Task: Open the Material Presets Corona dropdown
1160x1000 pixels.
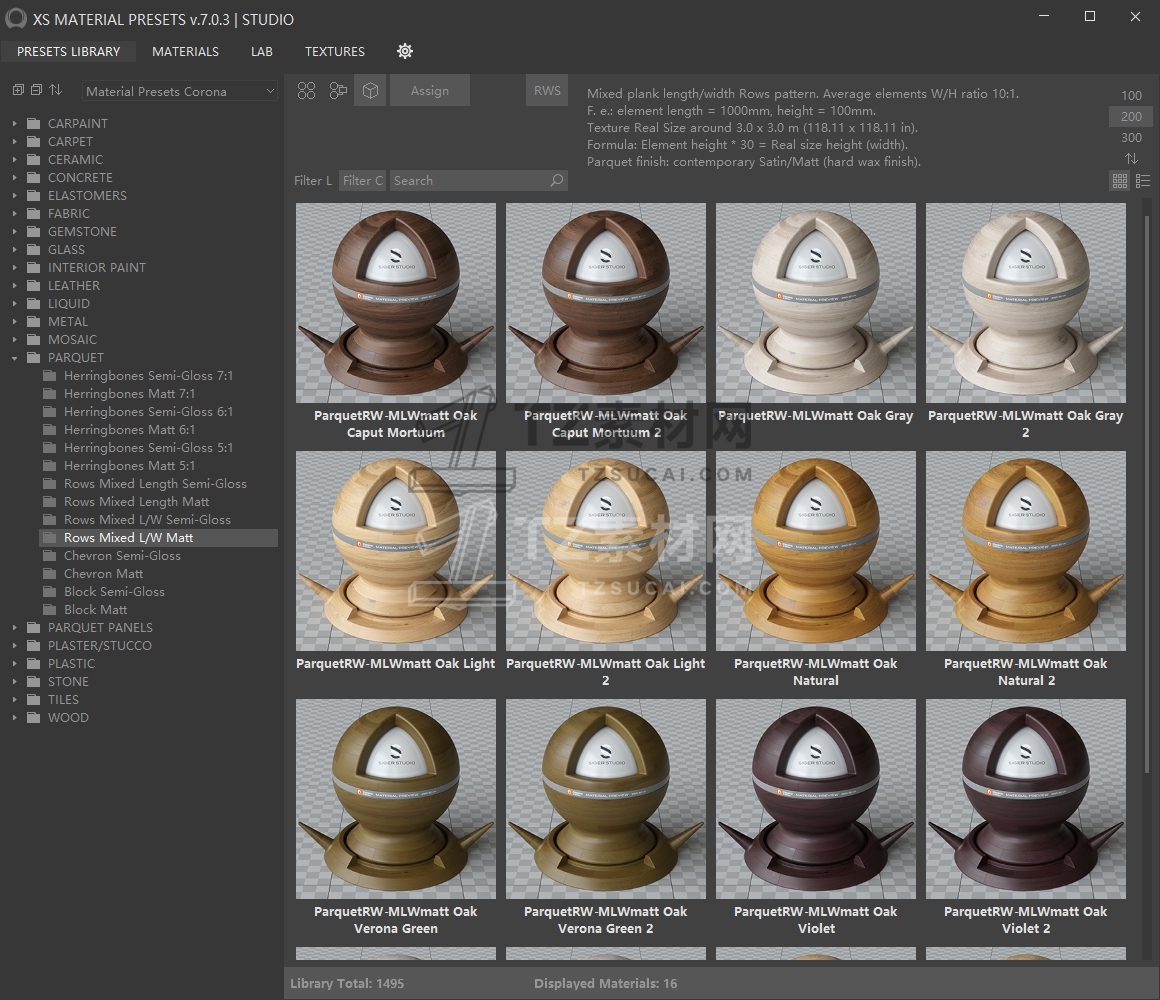Action: [180, 91]
